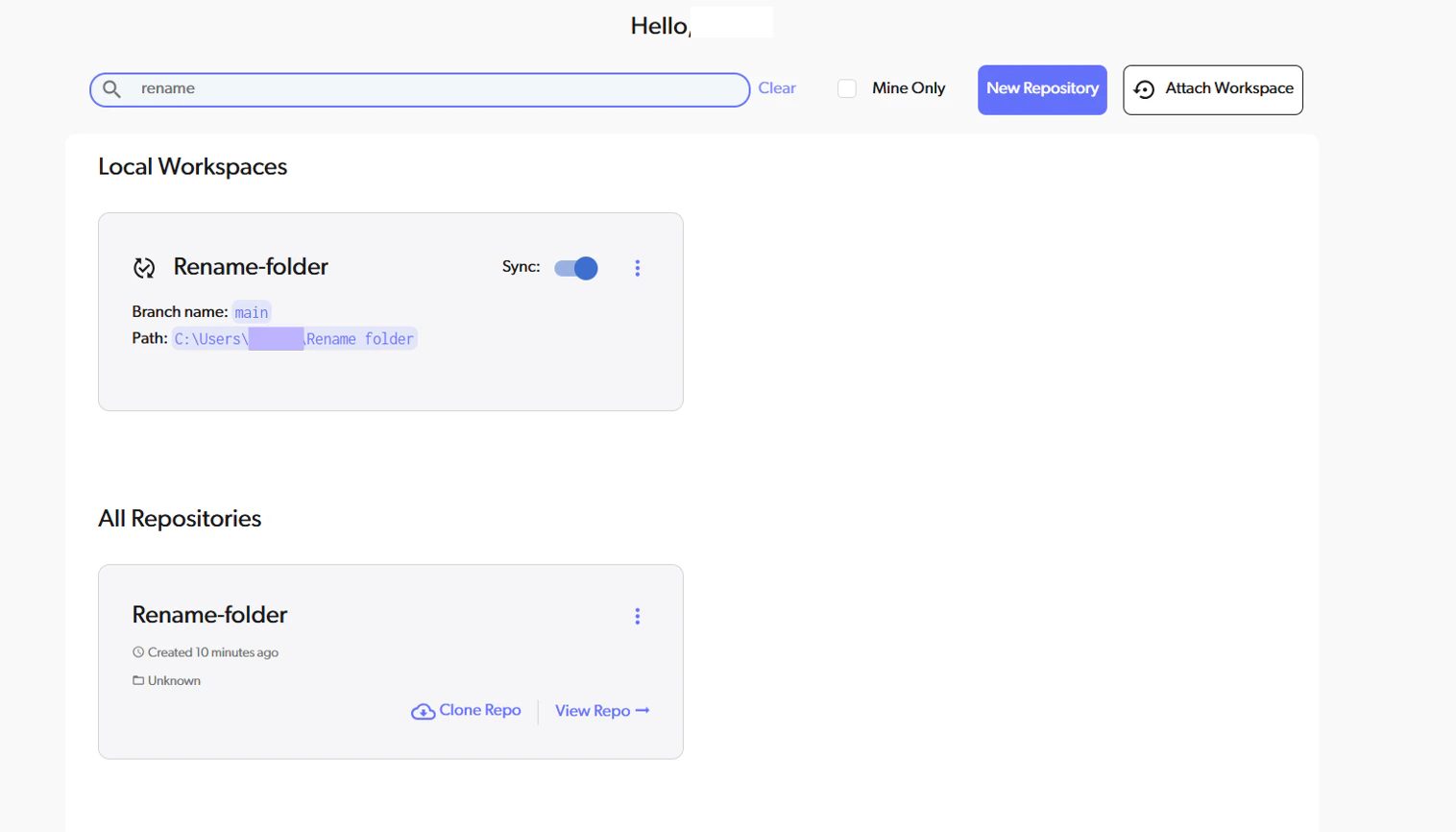Click the circular sync icon beside Rename-folder
Screen dimensions: 1456x832
pyautogui.click(x=145, y=269)
